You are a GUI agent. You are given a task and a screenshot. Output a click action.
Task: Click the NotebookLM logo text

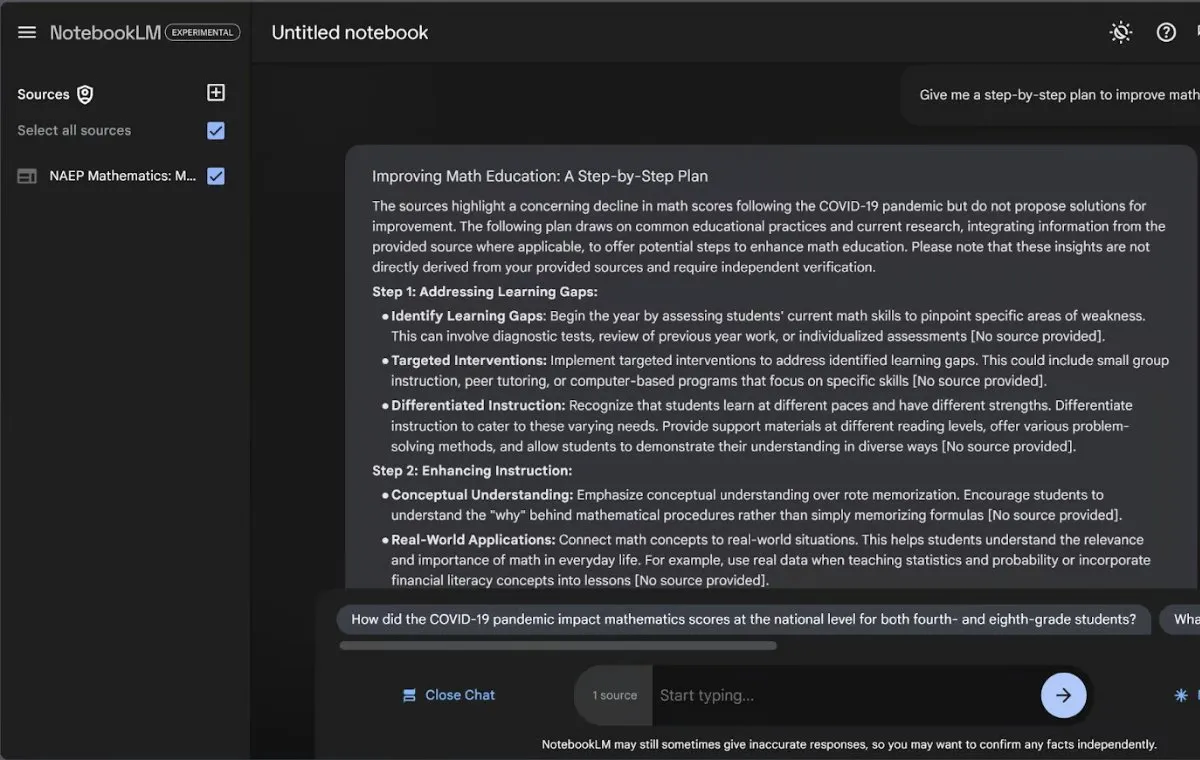(x=105, y=32)
